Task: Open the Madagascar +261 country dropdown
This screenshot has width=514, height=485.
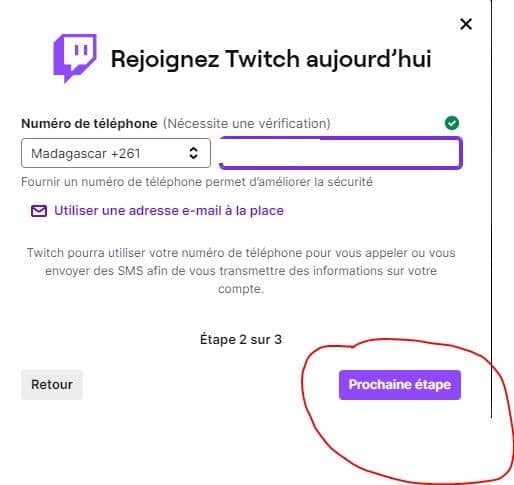Action: click(116, 153)
